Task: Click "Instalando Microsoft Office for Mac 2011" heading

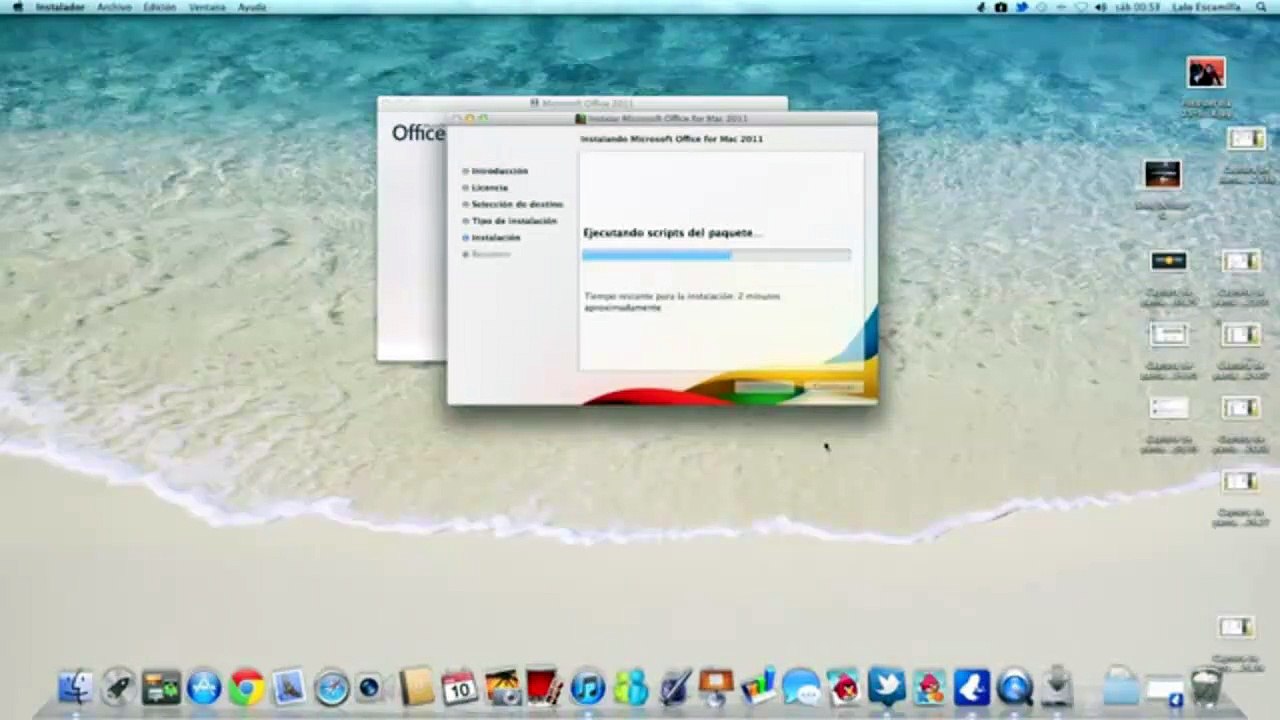Action: pos(671,139)
